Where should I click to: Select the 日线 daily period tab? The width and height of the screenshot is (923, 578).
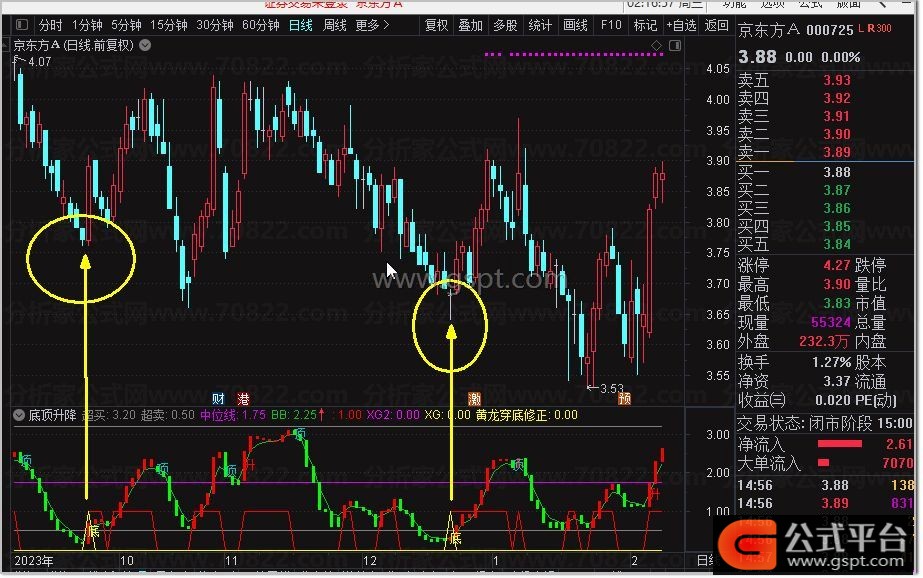[301, 25]
